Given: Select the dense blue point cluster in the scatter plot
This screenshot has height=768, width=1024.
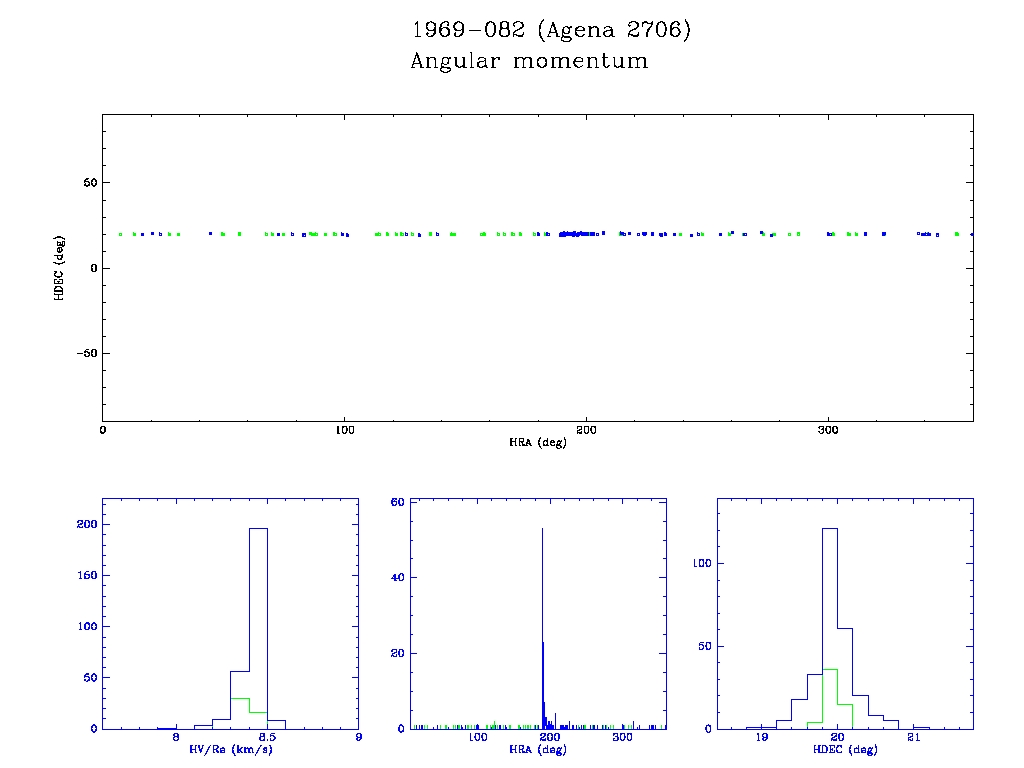Looking at the screenshot, I should point(578,234).
